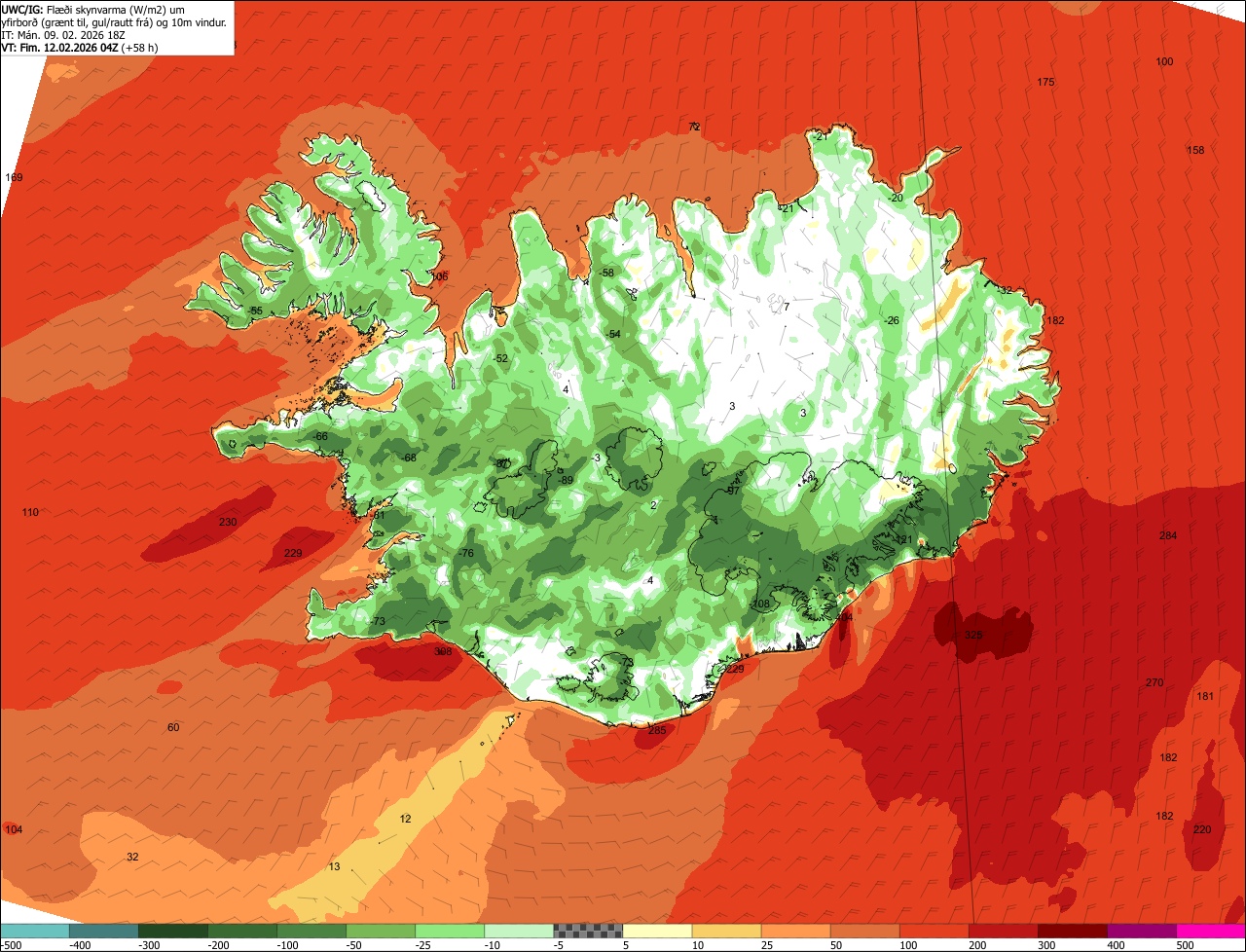1246x952 pixels.
Task: Click the value 110 over the sea
Action: click(30, 512)
